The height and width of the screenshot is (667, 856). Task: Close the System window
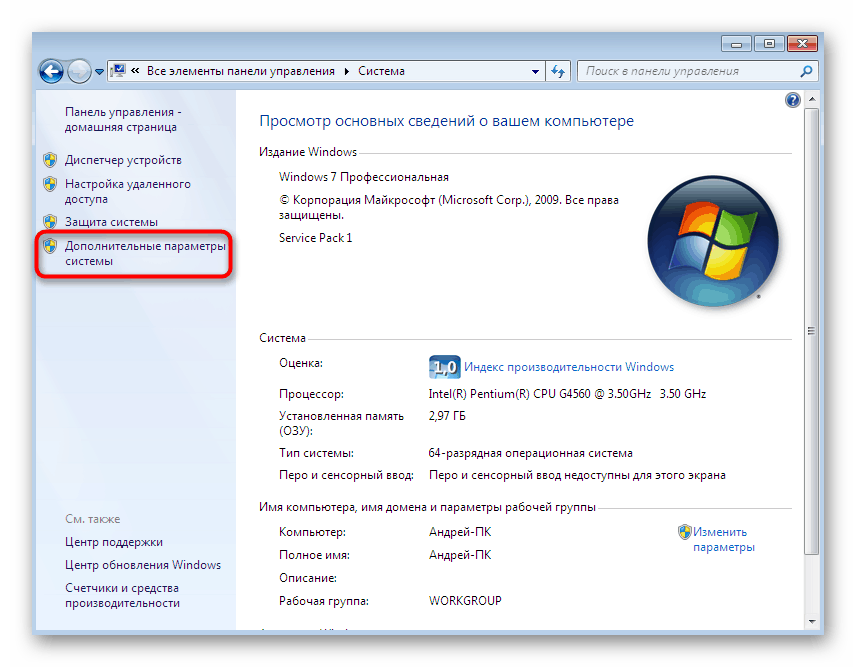tap(802, 44)
